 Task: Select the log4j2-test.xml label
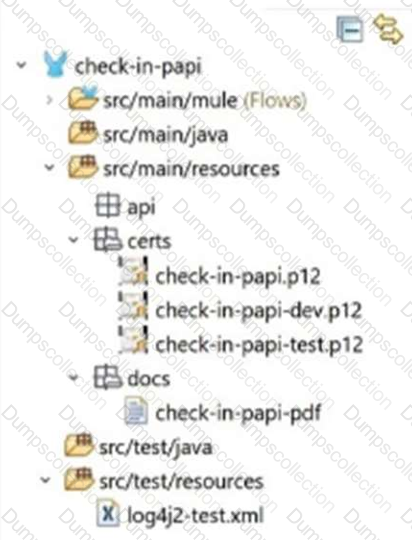click(195, 516)
